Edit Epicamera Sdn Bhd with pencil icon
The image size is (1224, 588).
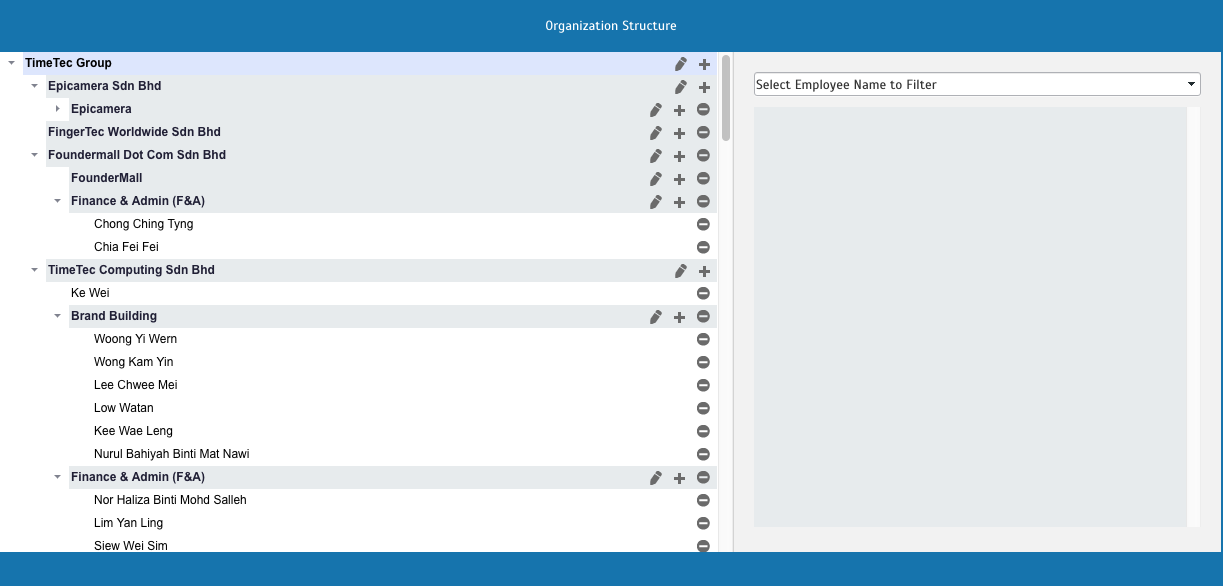[x=681, y=87]
